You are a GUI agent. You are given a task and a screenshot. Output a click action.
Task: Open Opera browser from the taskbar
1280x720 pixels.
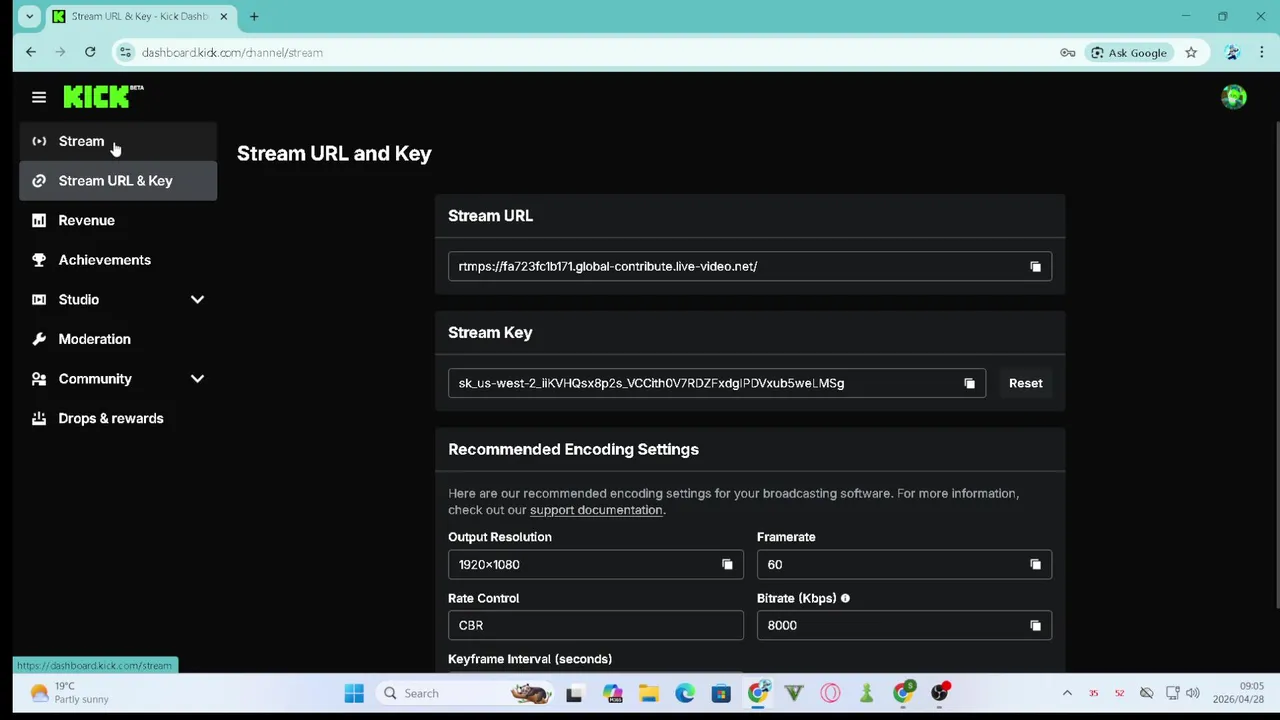830,693
